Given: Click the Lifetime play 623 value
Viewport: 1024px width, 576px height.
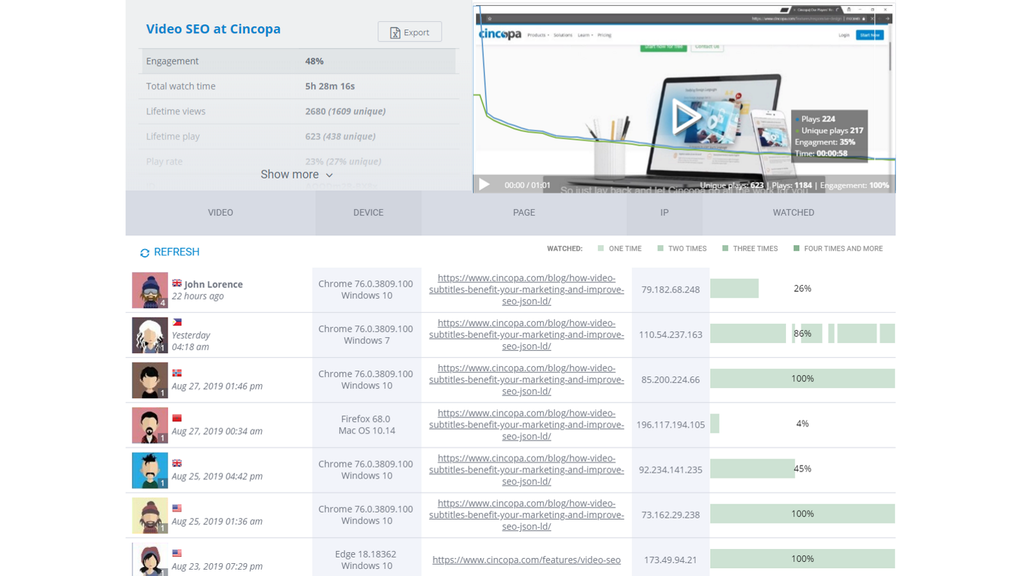Looking at the screenshot, I should [340, 136].
